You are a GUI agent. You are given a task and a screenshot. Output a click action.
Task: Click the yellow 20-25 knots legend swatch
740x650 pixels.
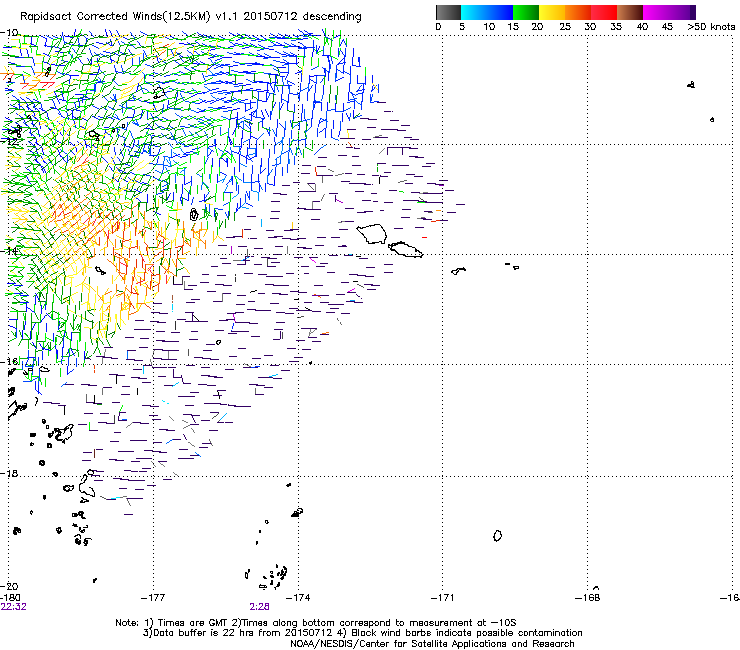click(552, 12)
